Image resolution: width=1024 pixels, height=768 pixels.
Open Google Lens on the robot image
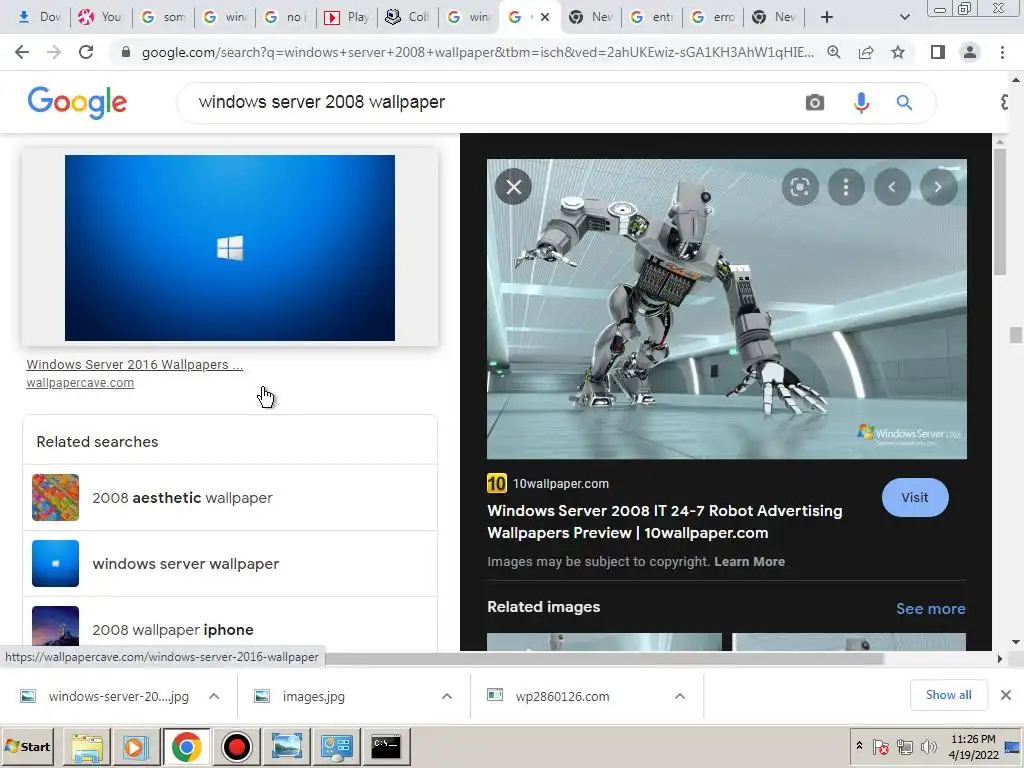[800, 187]
